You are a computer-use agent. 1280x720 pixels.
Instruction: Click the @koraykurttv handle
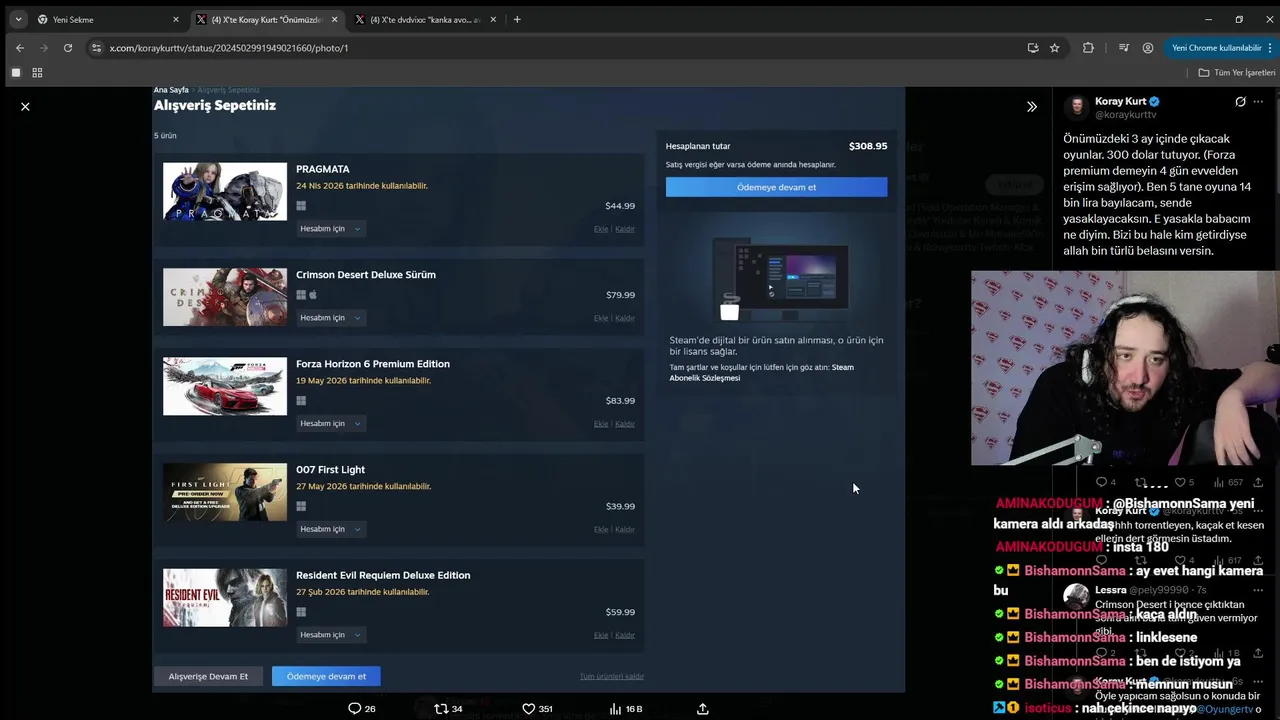(1125, 115)
